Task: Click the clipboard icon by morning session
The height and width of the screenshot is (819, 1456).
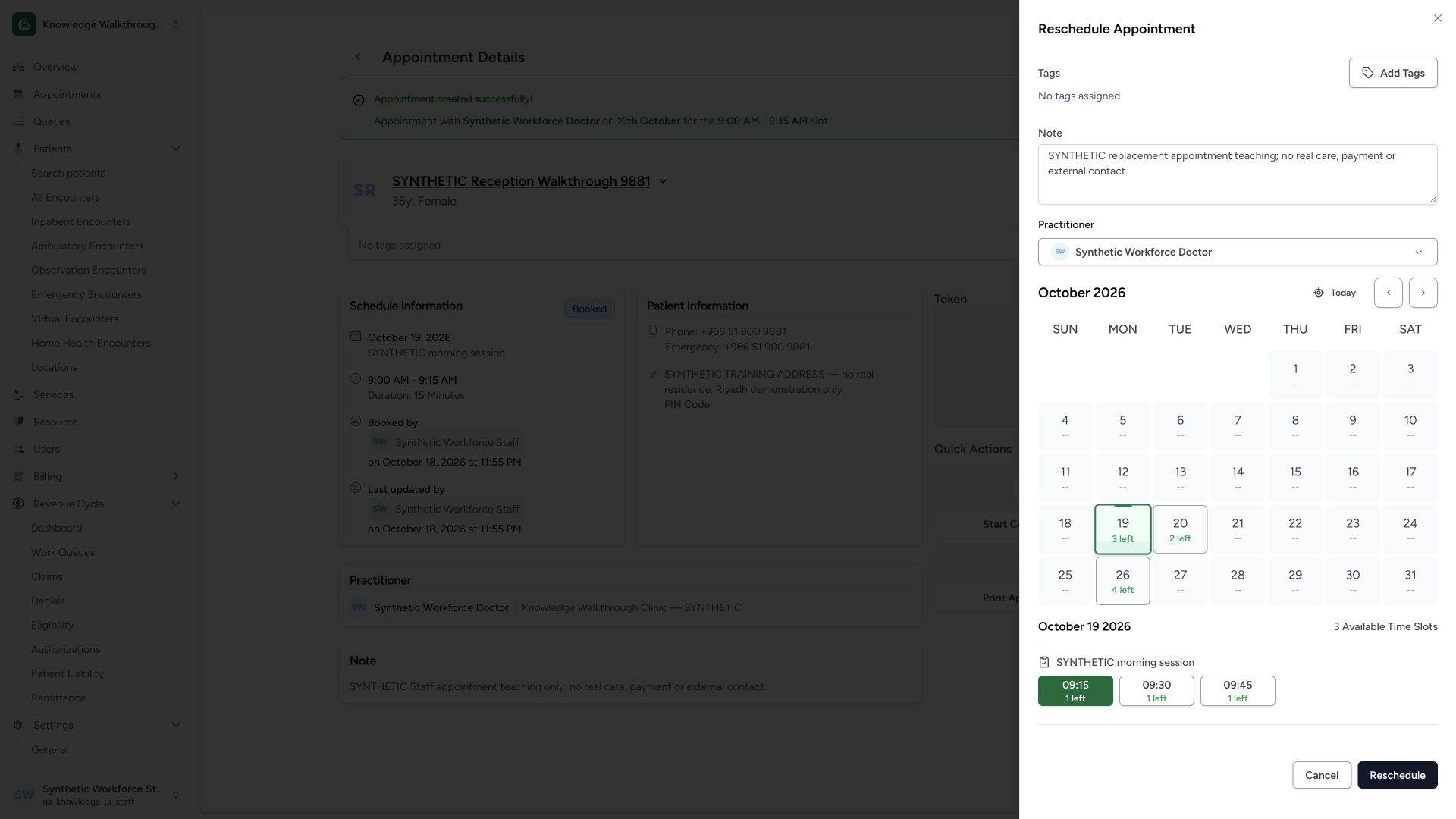Action: [1043, 662]
